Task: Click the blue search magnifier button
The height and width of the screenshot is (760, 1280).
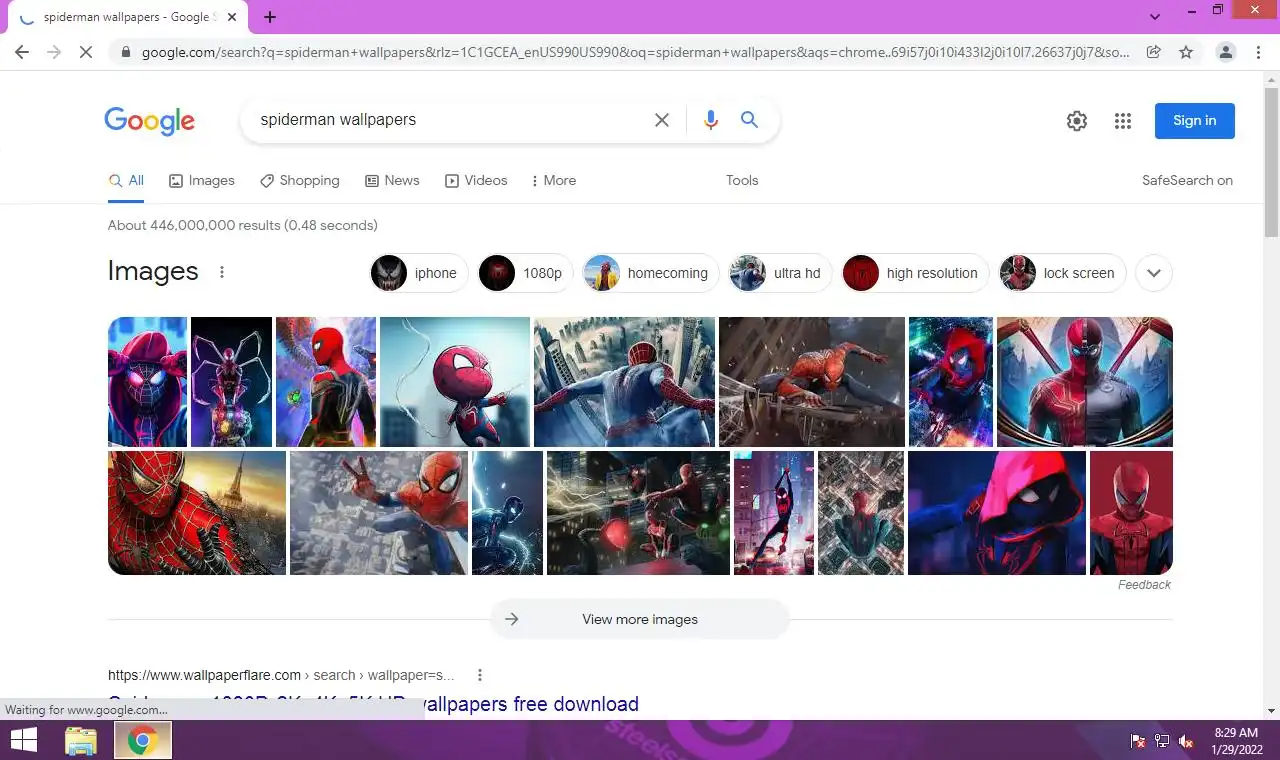Action: [749, 120]
